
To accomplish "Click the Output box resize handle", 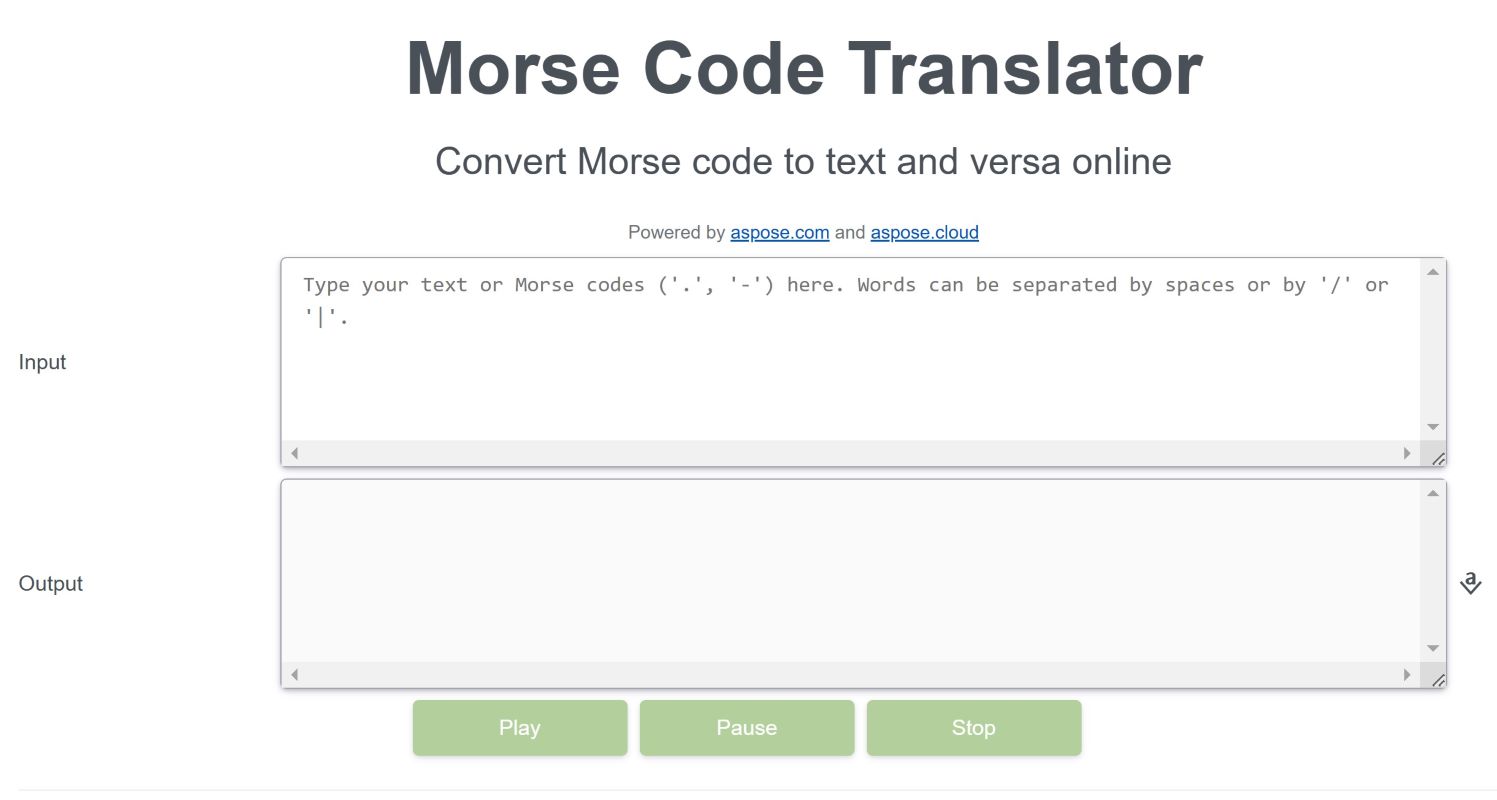I will coord(1437,680).
